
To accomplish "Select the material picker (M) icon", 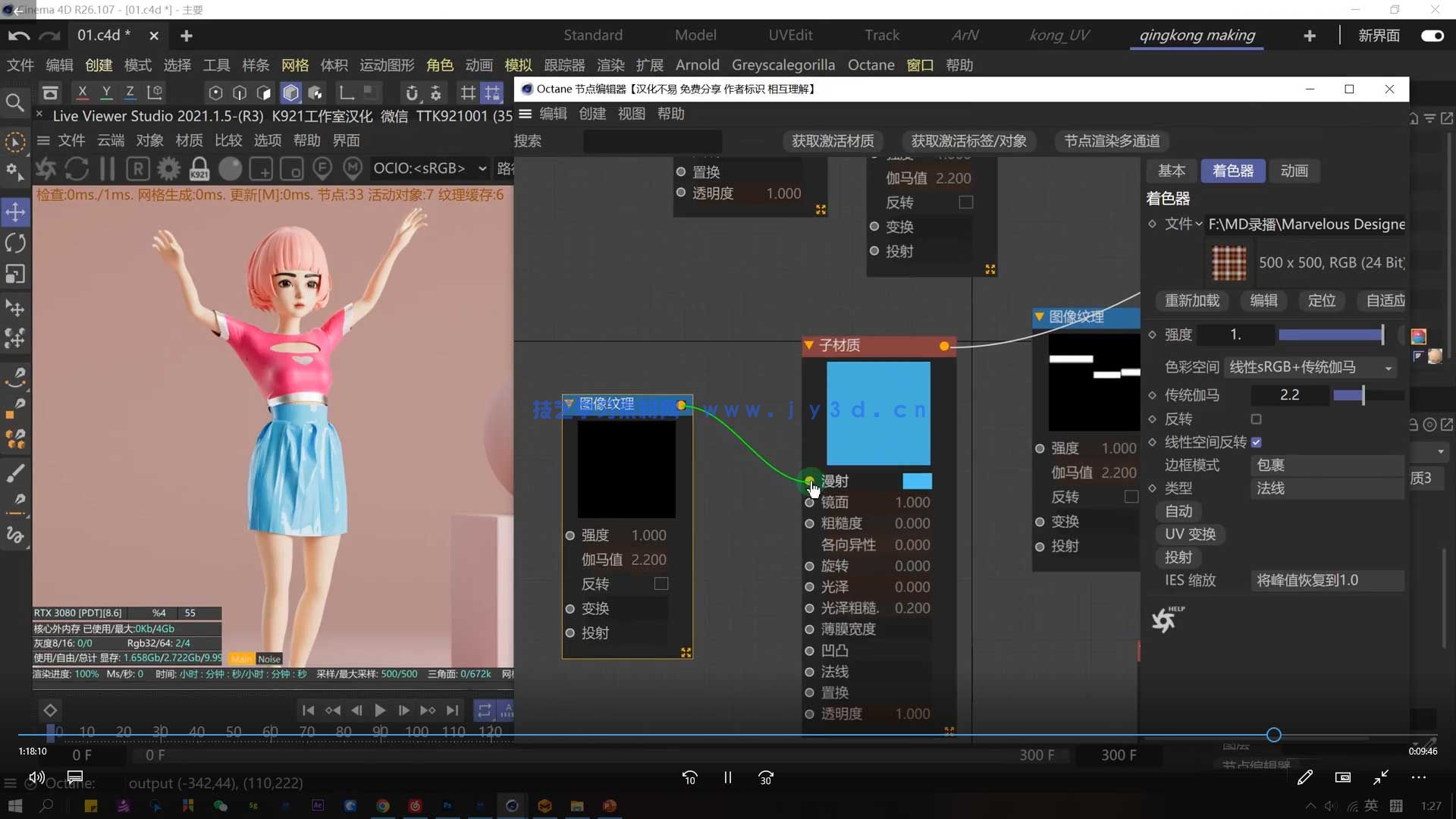I will point(353,168).
